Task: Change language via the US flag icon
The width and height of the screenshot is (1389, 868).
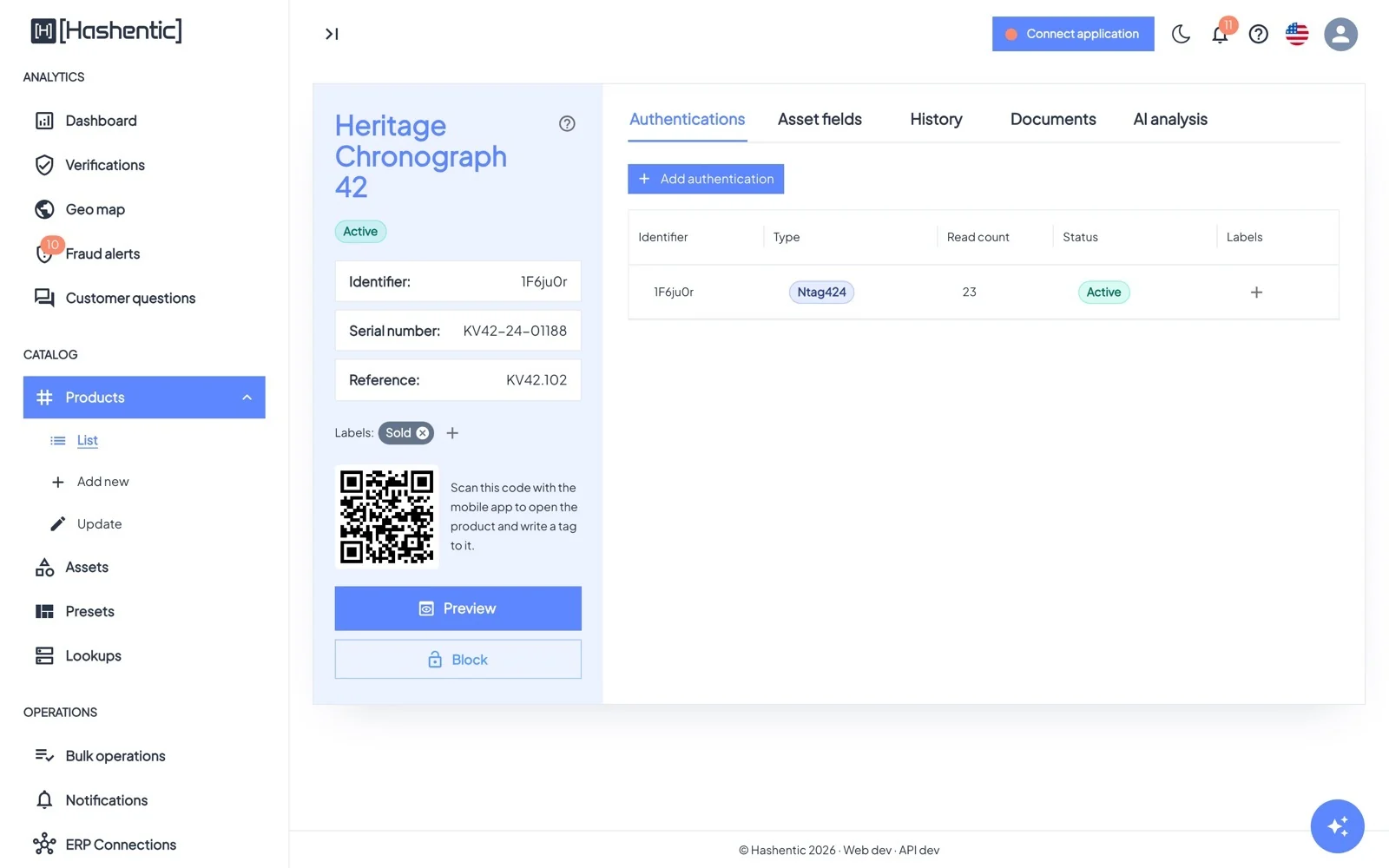Action: click(x=1297, y=34)
